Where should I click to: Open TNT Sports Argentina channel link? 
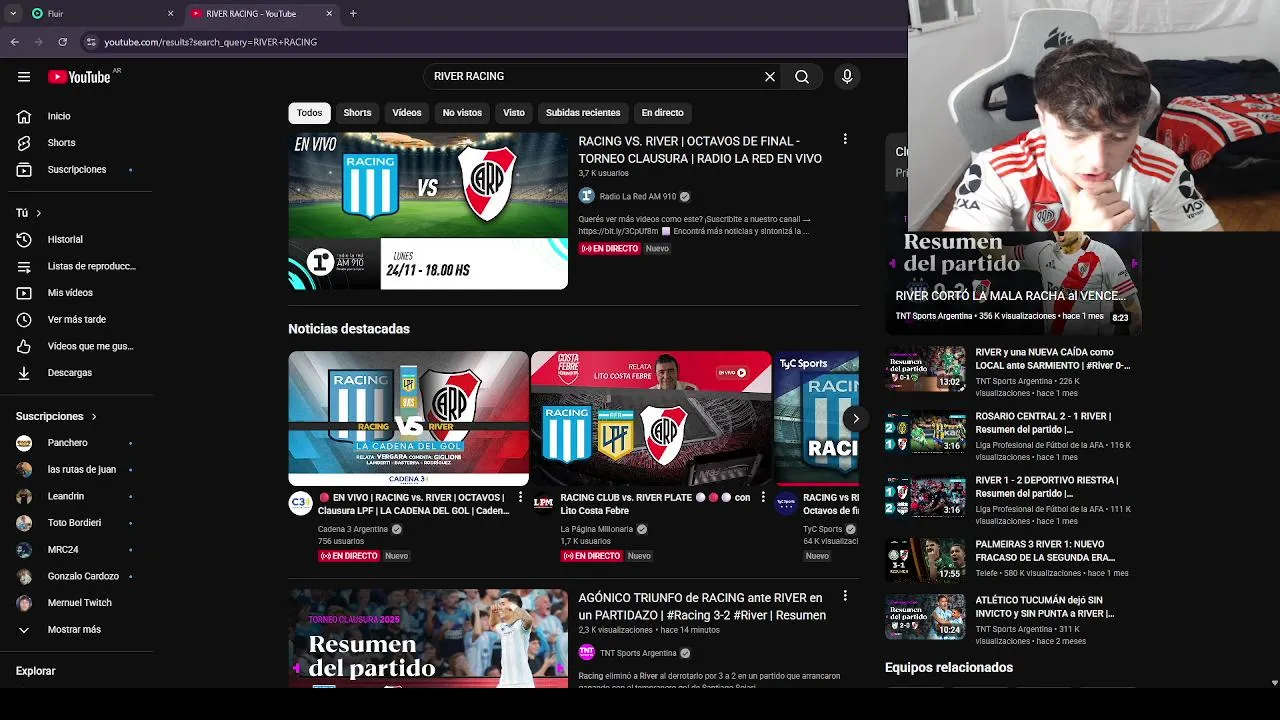[638, 653]
